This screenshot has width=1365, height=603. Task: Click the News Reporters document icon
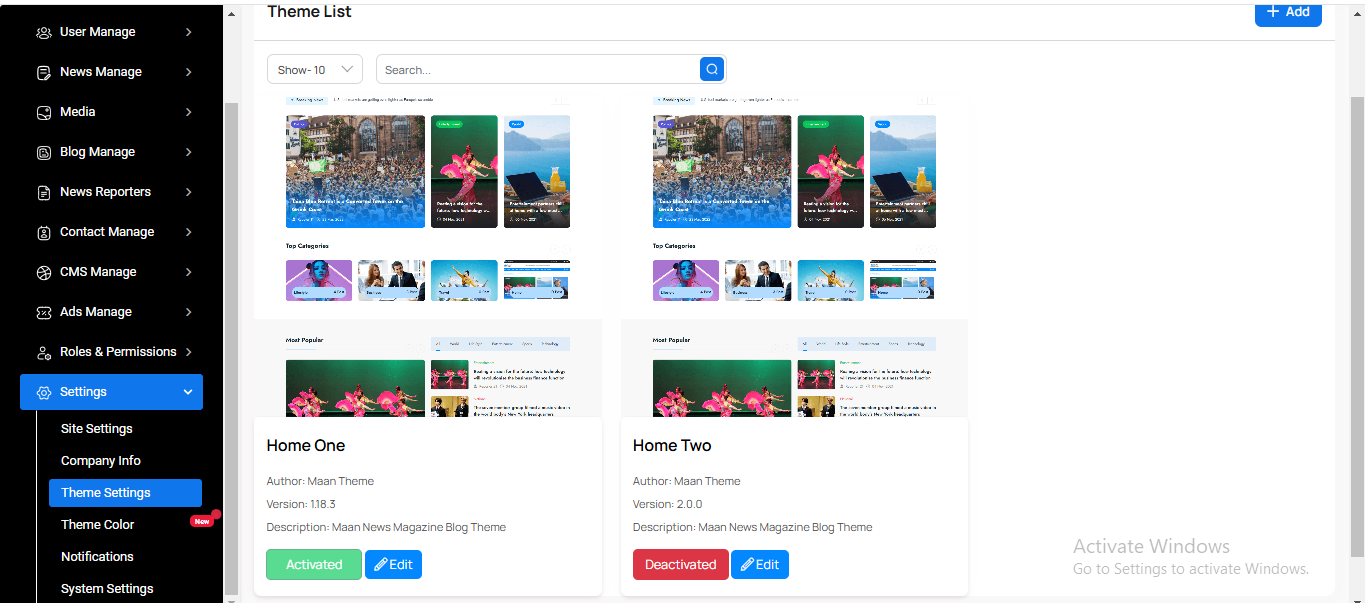coord(43,192)
